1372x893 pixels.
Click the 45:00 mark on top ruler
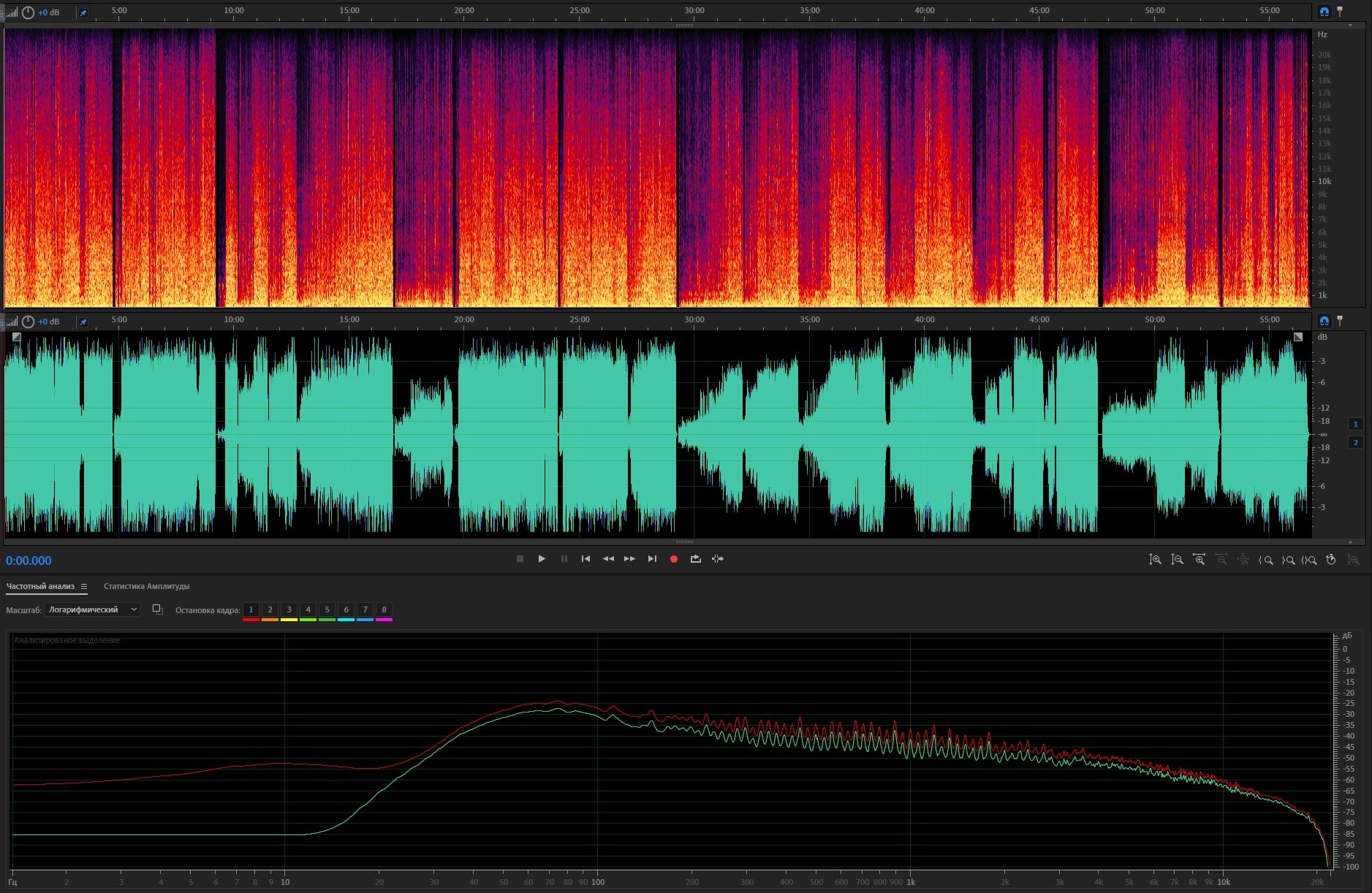pos(1039,10)
